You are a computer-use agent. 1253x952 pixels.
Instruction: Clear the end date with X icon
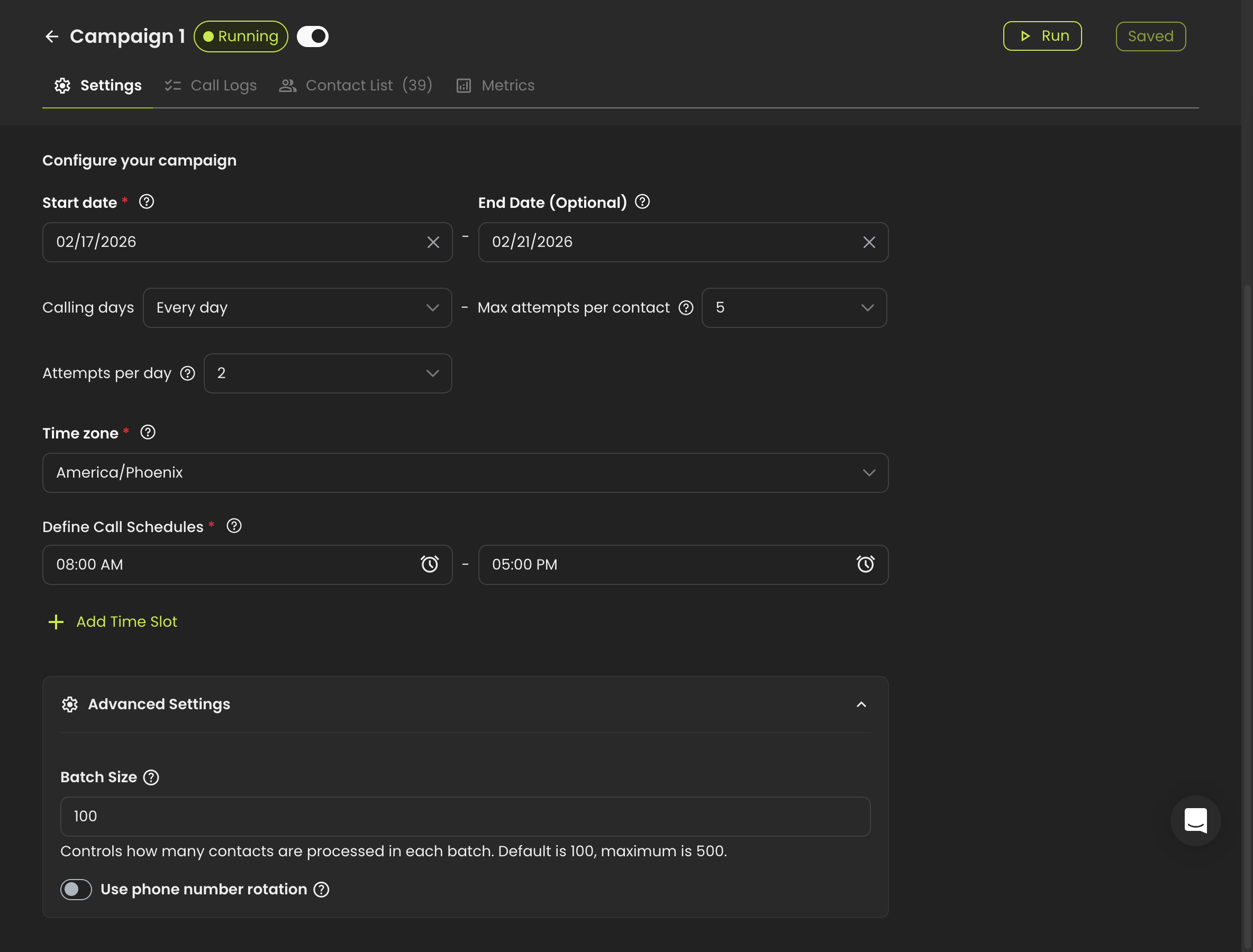click(x=869, y=243)
